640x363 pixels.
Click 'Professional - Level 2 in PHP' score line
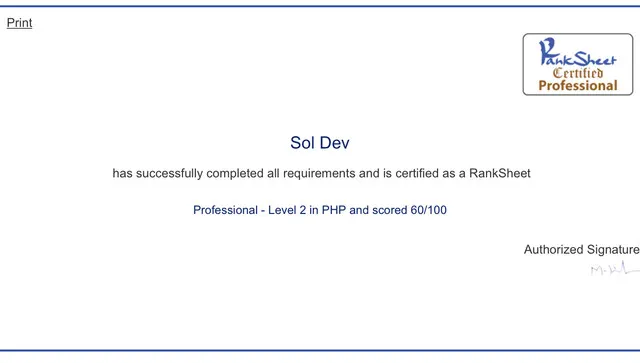[x=320, y=210]
